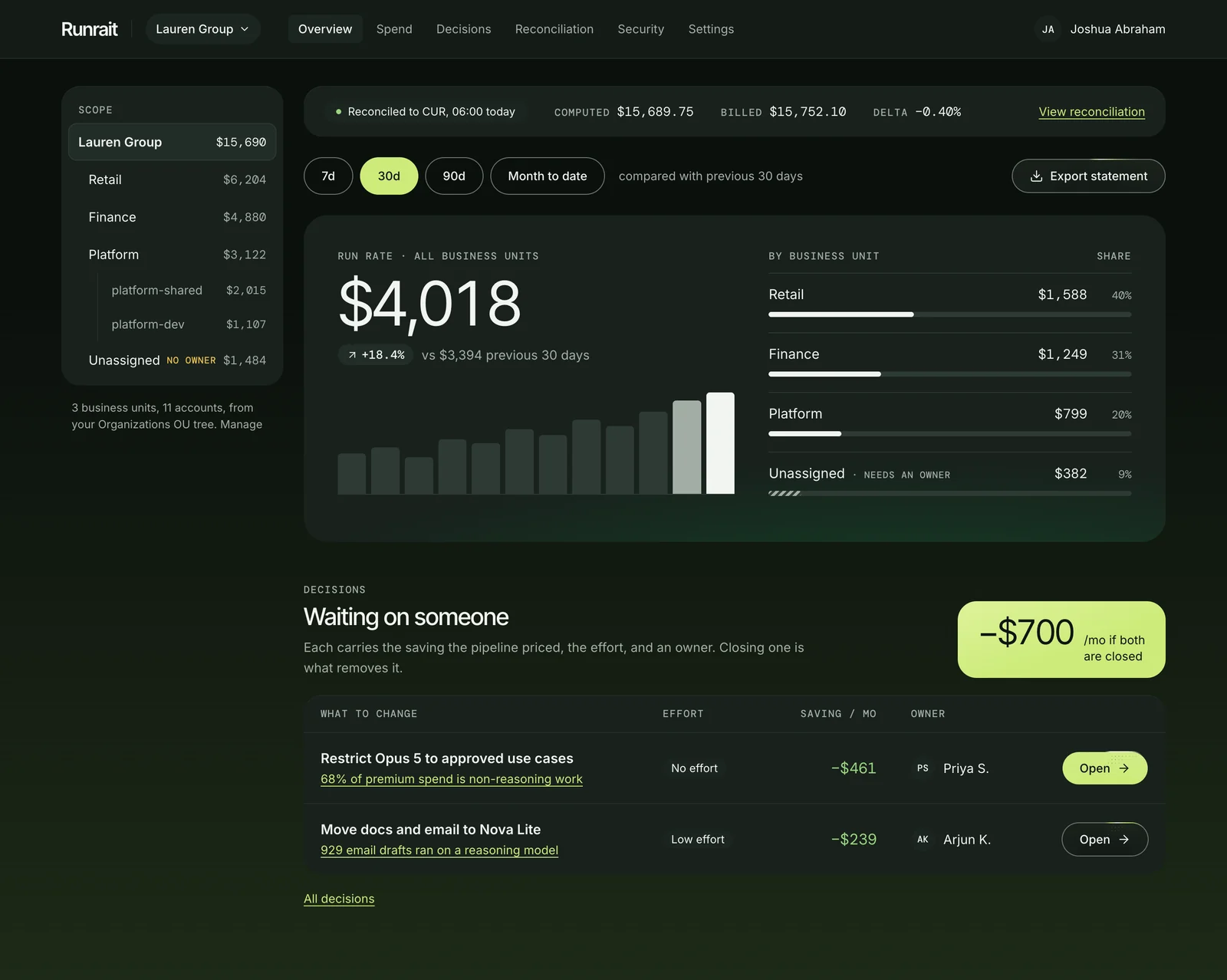Click the Manage link under scope

point(241,424)
